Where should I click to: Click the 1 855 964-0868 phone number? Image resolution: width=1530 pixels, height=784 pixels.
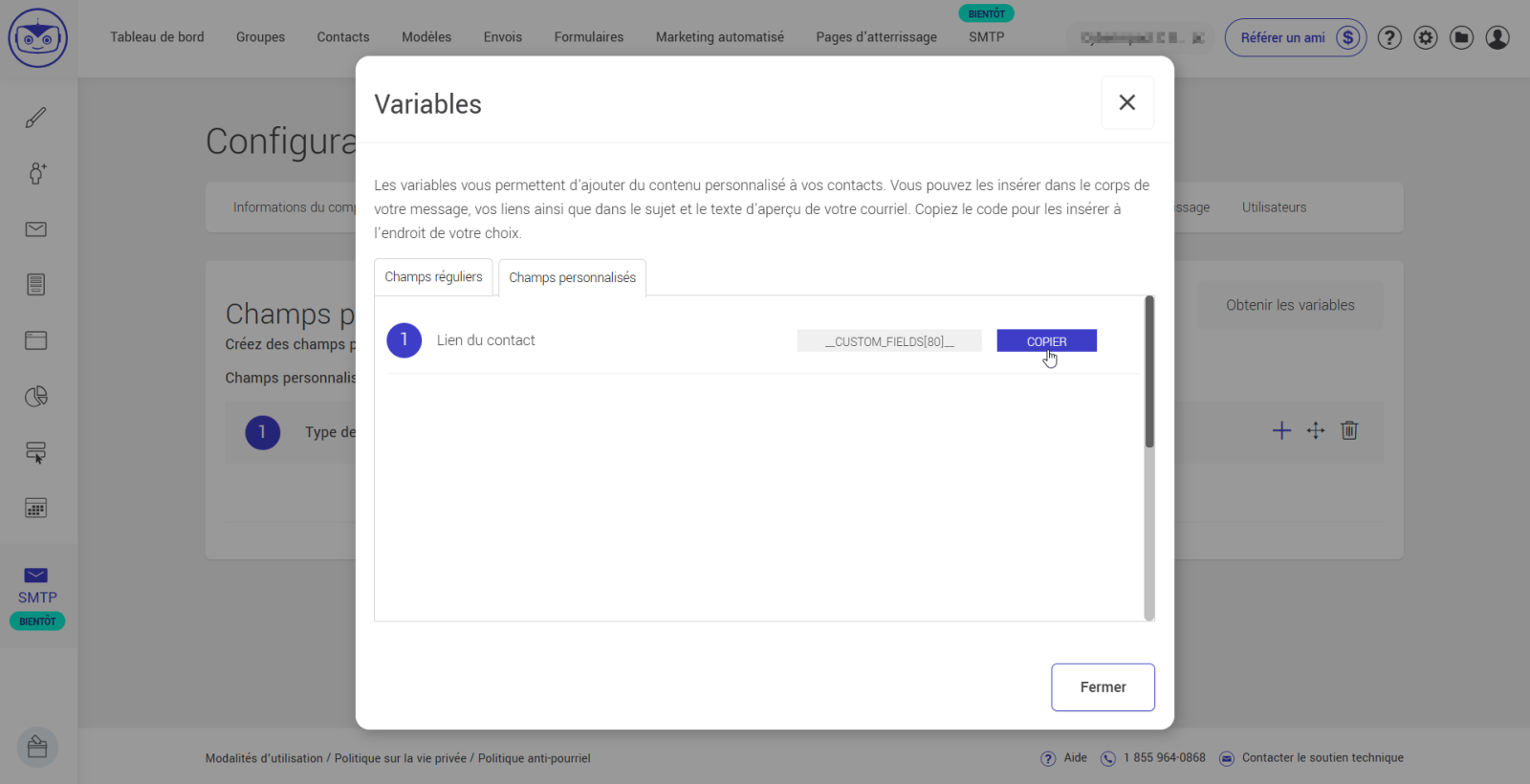pos(1165,758)
